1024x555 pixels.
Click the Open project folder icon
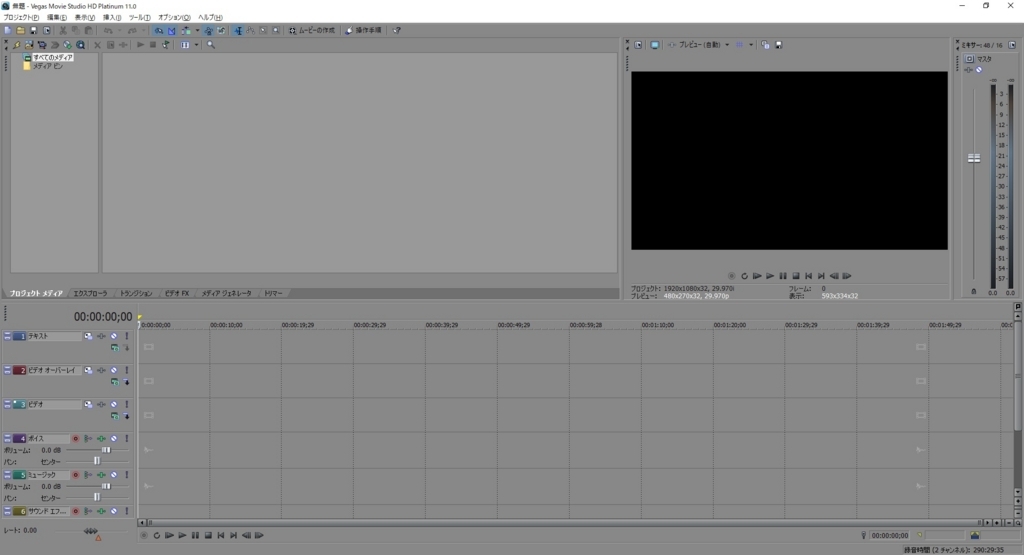click(x=21, y=30)
